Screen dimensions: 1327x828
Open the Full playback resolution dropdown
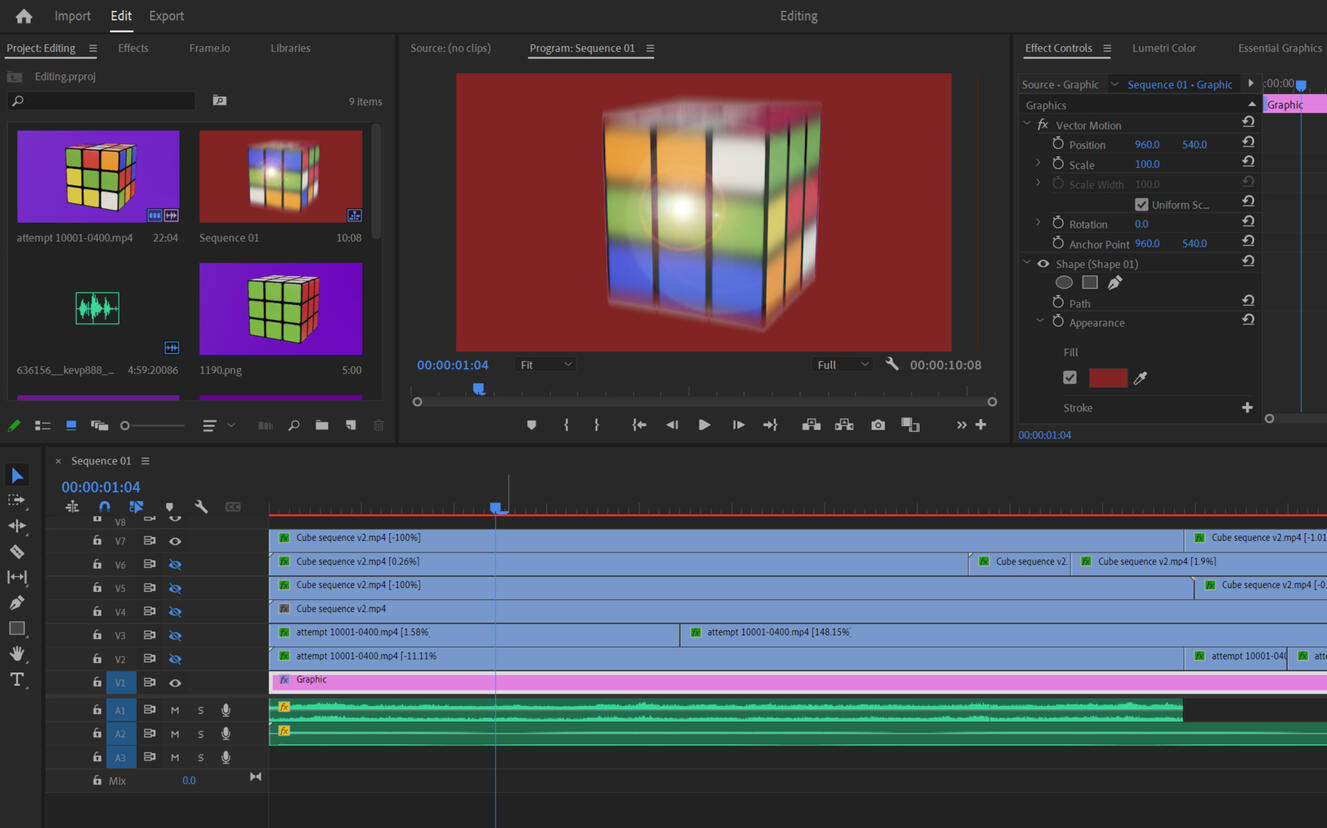click(x=842, y=365)
